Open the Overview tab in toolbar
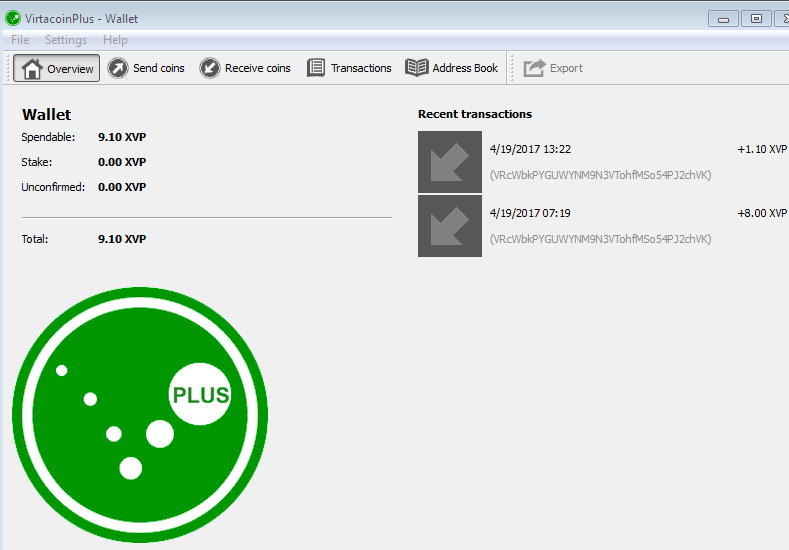The height and width of the screenshot is (550, 789). pyautogui.click(x=56, y=68)
